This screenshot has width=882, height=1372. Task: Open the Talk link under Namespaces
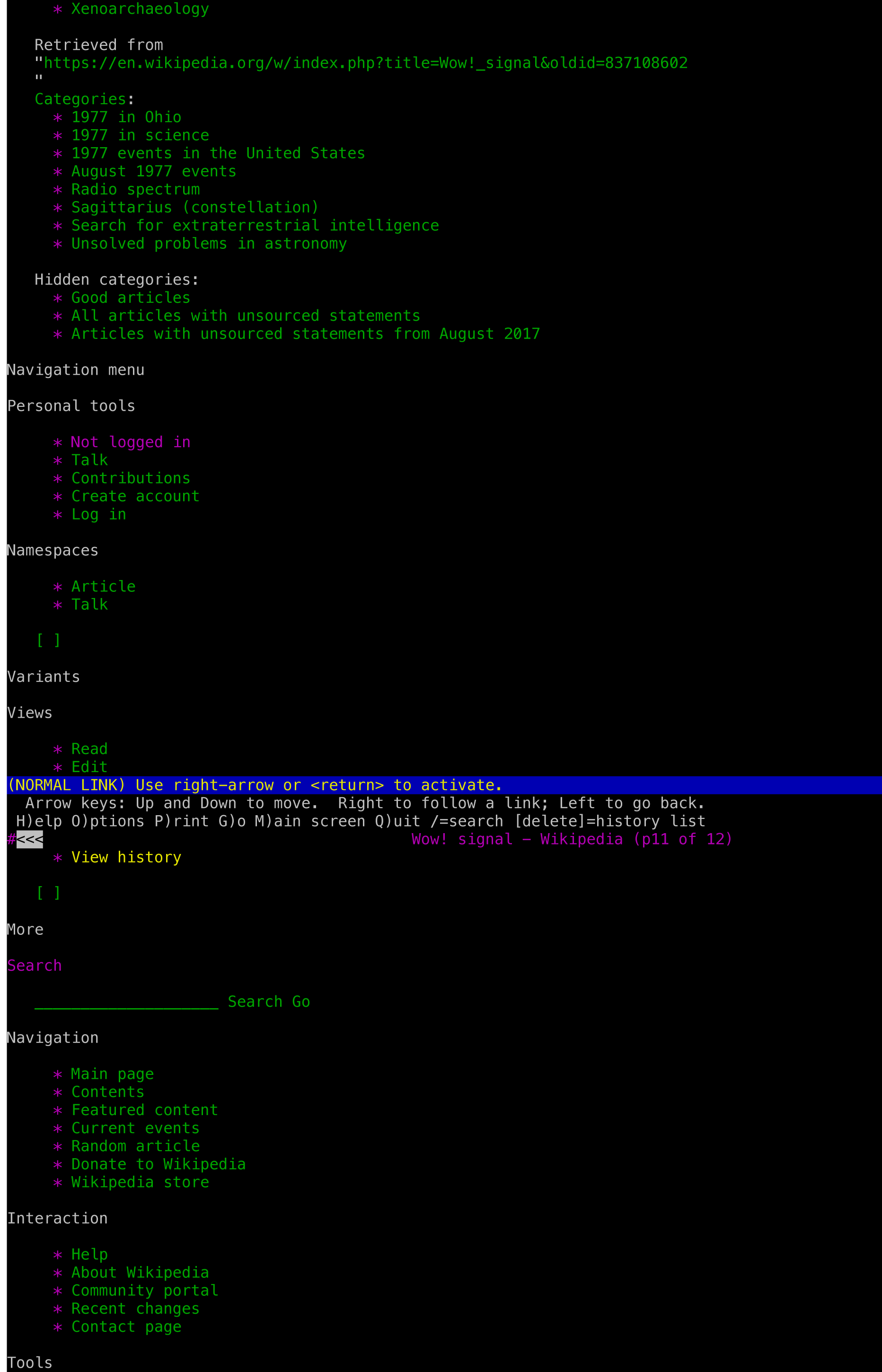(x=89, y=604)
